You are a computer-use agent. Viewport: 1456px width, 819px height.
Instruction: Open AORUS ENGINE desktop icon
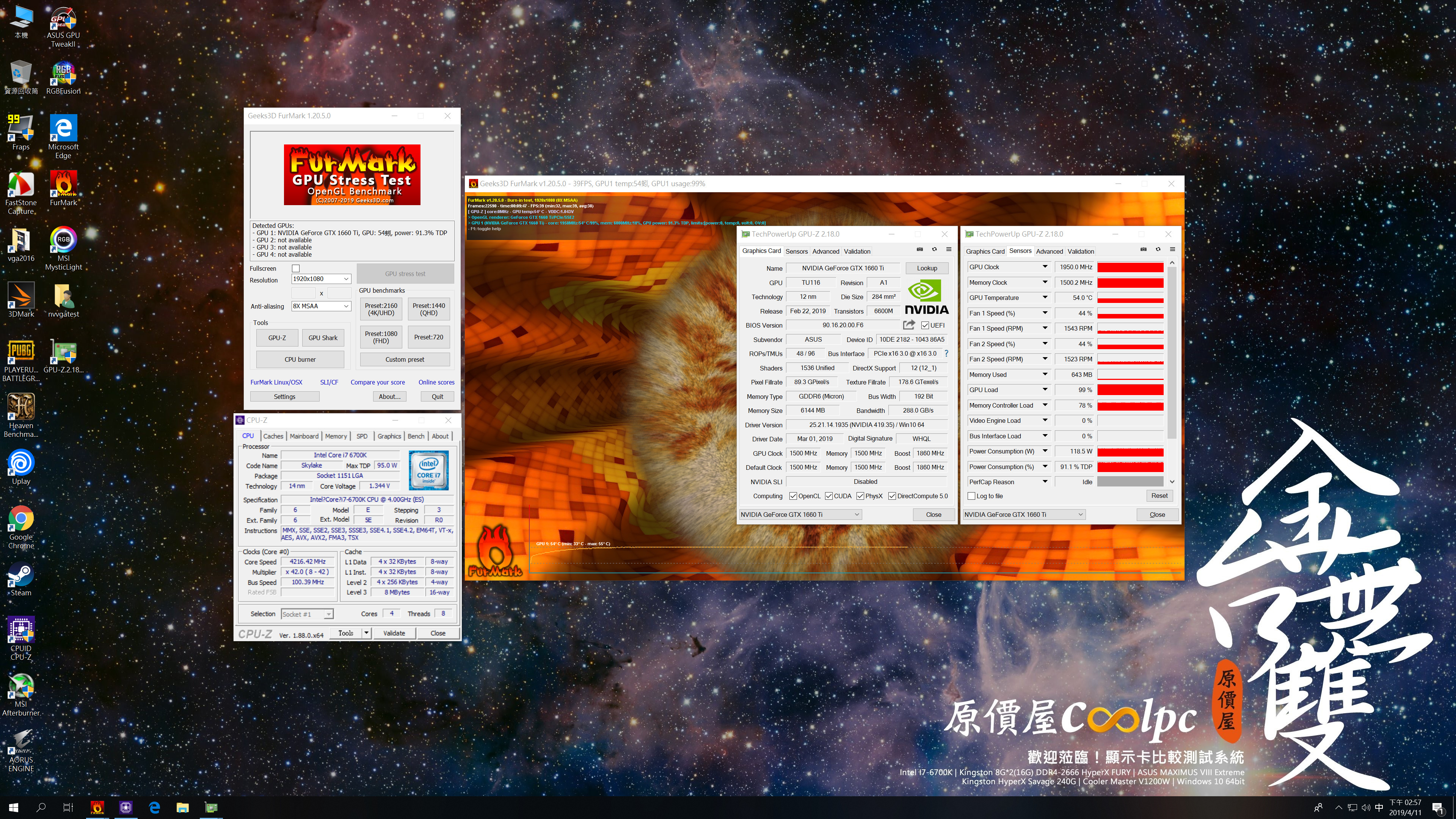21,751
